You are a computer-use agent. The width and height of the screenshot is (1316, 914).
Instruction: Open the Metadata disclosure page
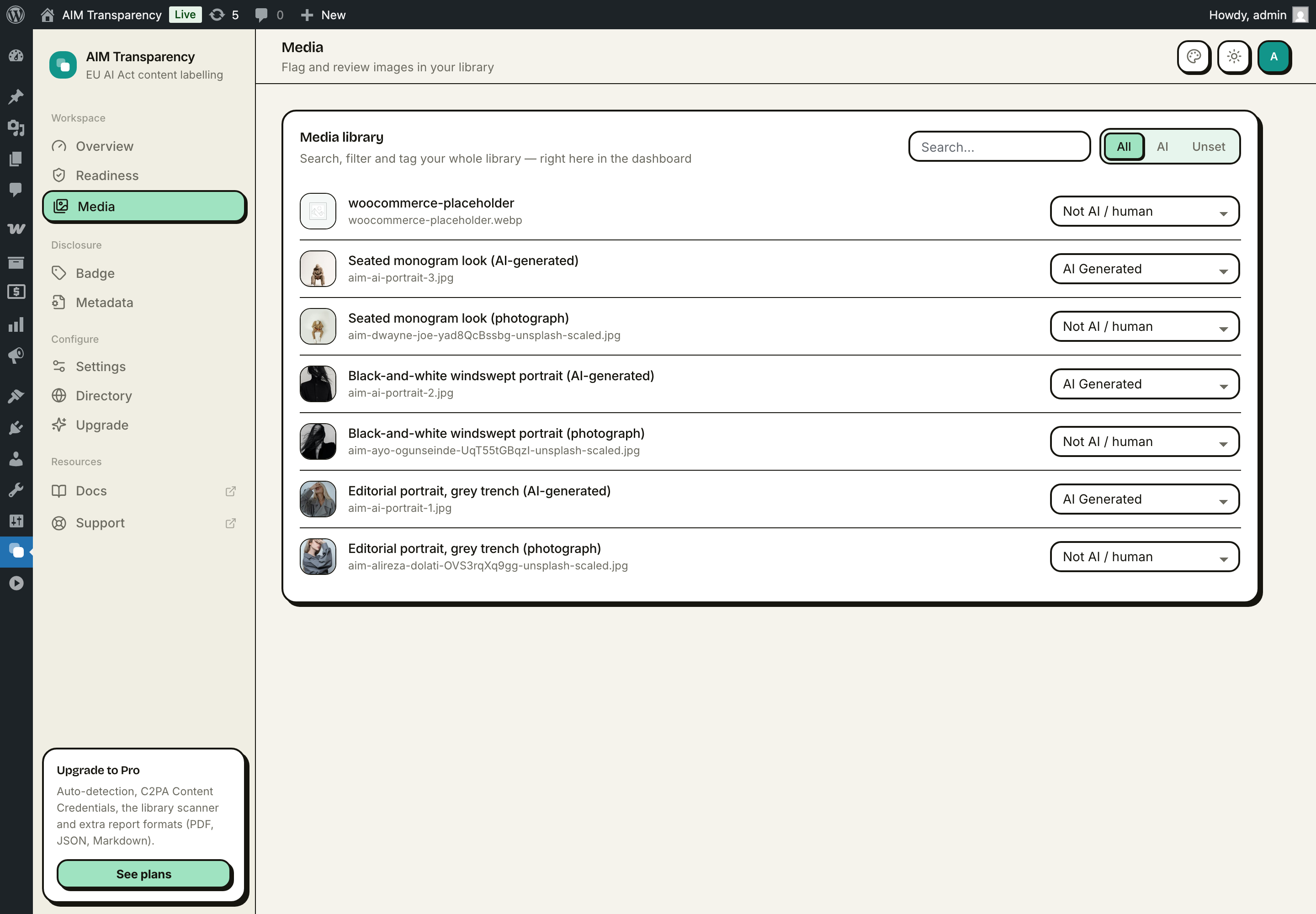[x=144, y=303]
